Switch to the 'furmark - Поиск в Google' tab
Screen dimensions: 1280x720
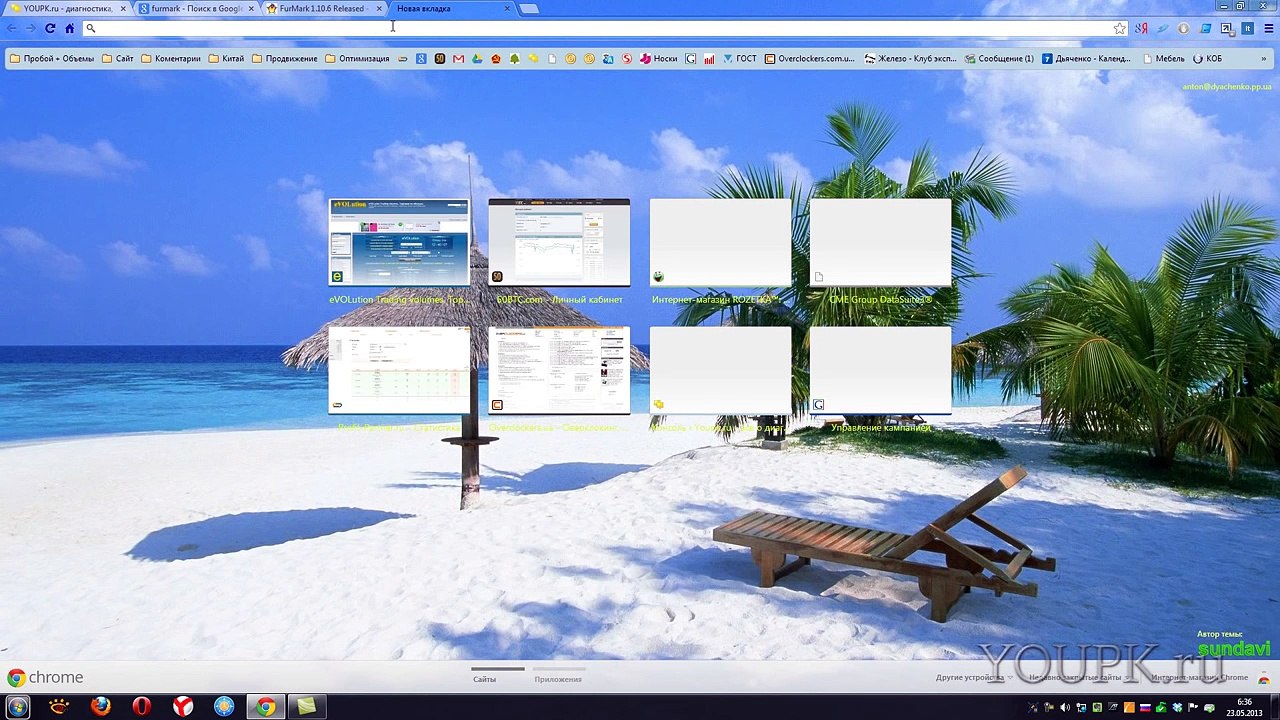(x=194, y=8)
